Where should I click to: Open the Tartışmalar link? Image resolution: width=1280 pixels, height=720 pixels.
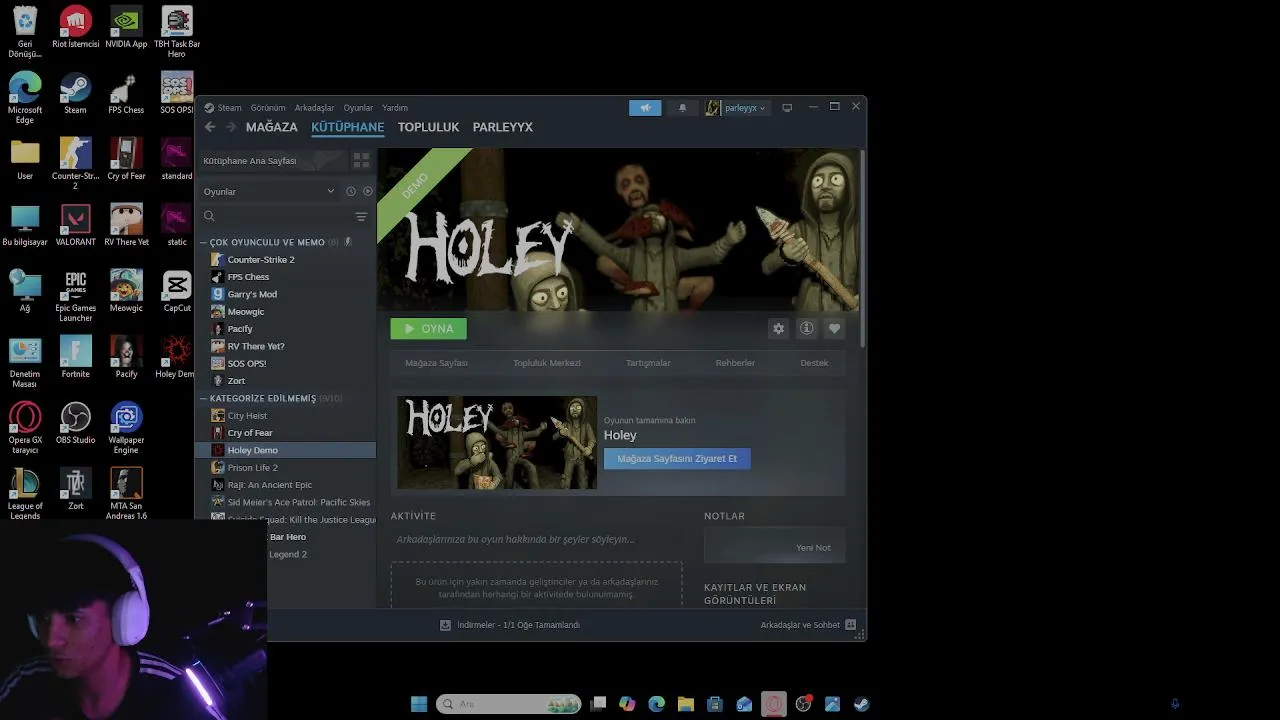pyautogui.click(x=648, y=363)
